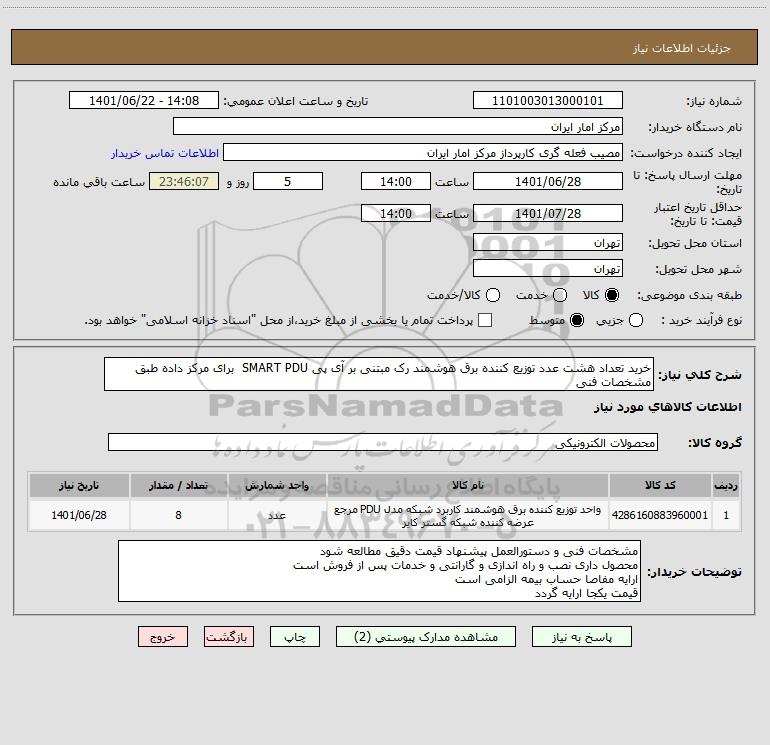This screenshot has height=745, width=770.
Task: Click the price validity date 1401/07/28 field
Action: (x=548, y=213)
